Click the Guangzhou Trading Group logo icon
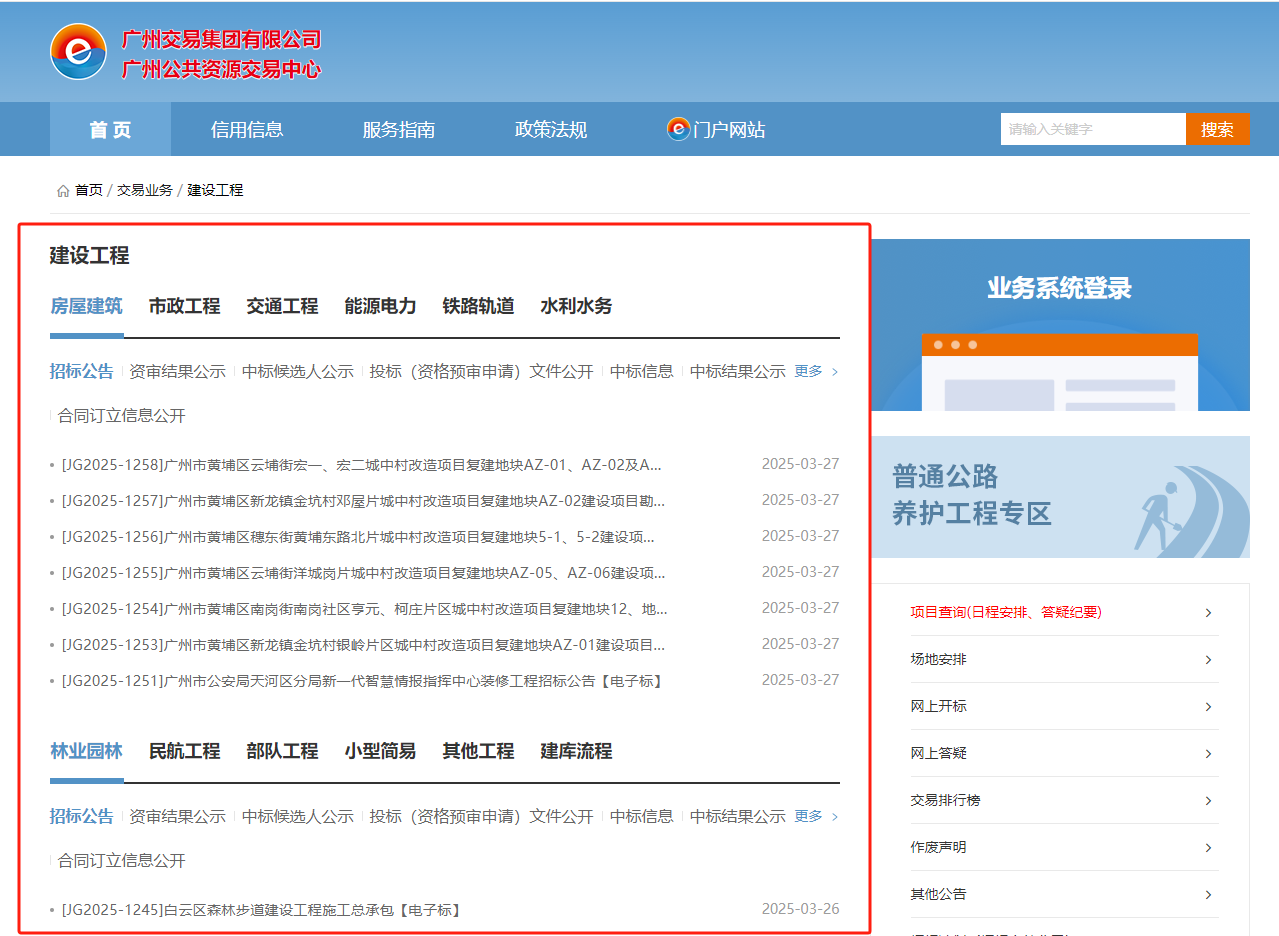The height and width of the screenshot is (936, 1279). click(x=78, y=51)
